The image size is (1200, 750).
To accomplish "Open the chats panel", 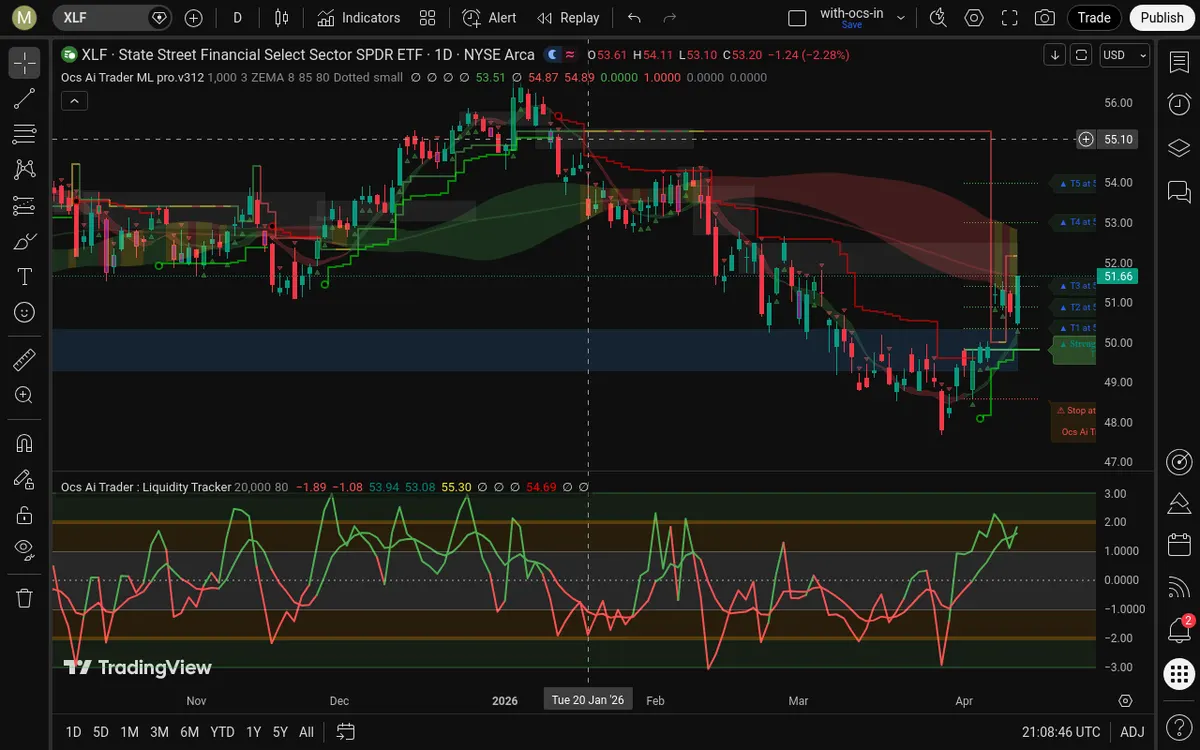I will coord(1179,190).
